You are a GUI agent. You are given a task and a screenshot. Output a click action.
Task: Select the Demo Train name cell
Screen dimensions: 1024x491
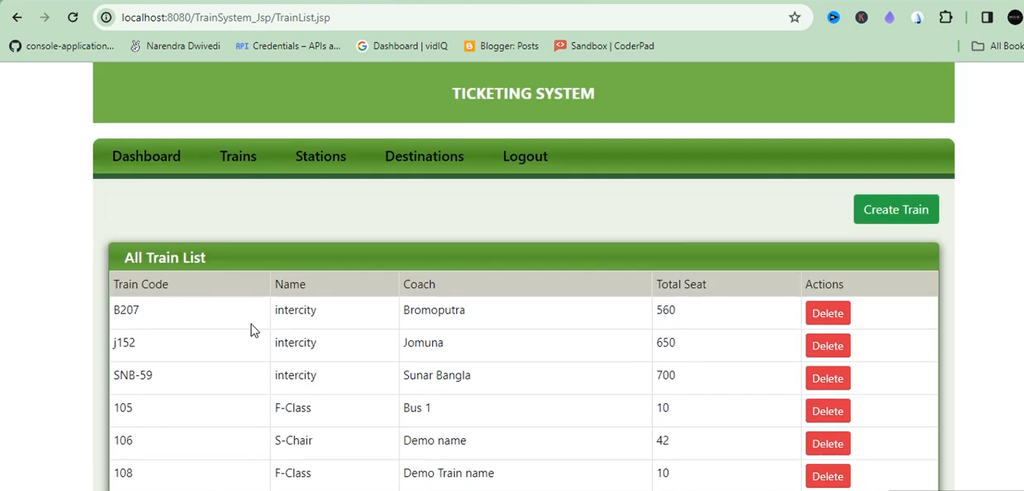tap(525, 476)
